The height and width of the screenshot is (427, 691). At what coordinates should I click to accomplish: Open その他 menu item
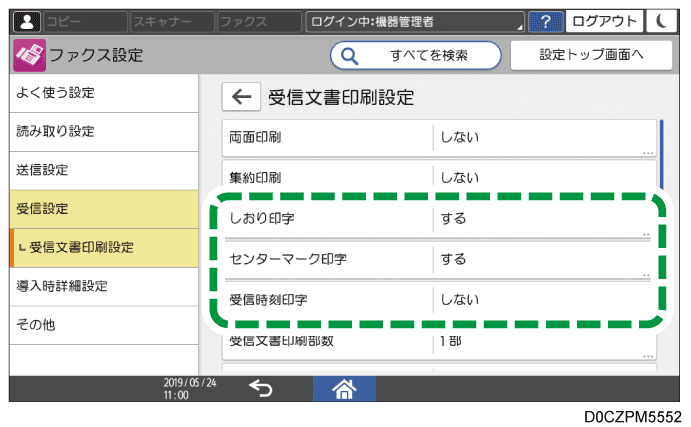click(x=104, y=325)
